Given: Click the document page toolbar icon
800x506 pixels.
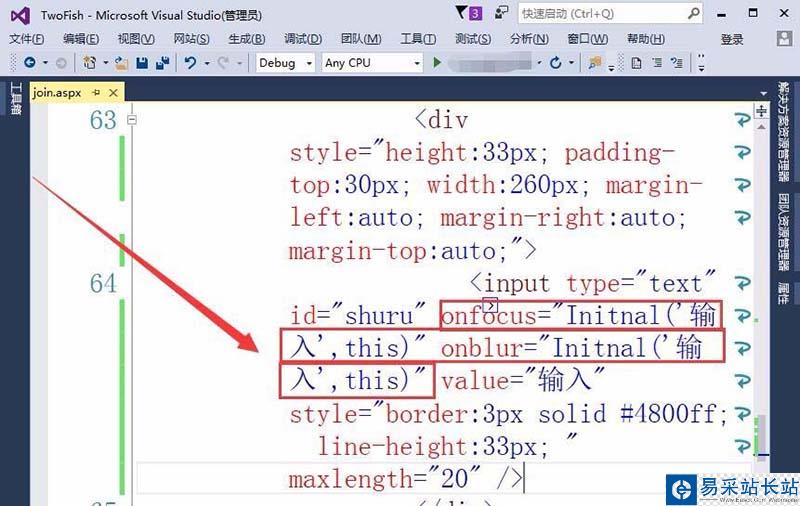Looking at the screenshot, I should (x=636, y=63).
